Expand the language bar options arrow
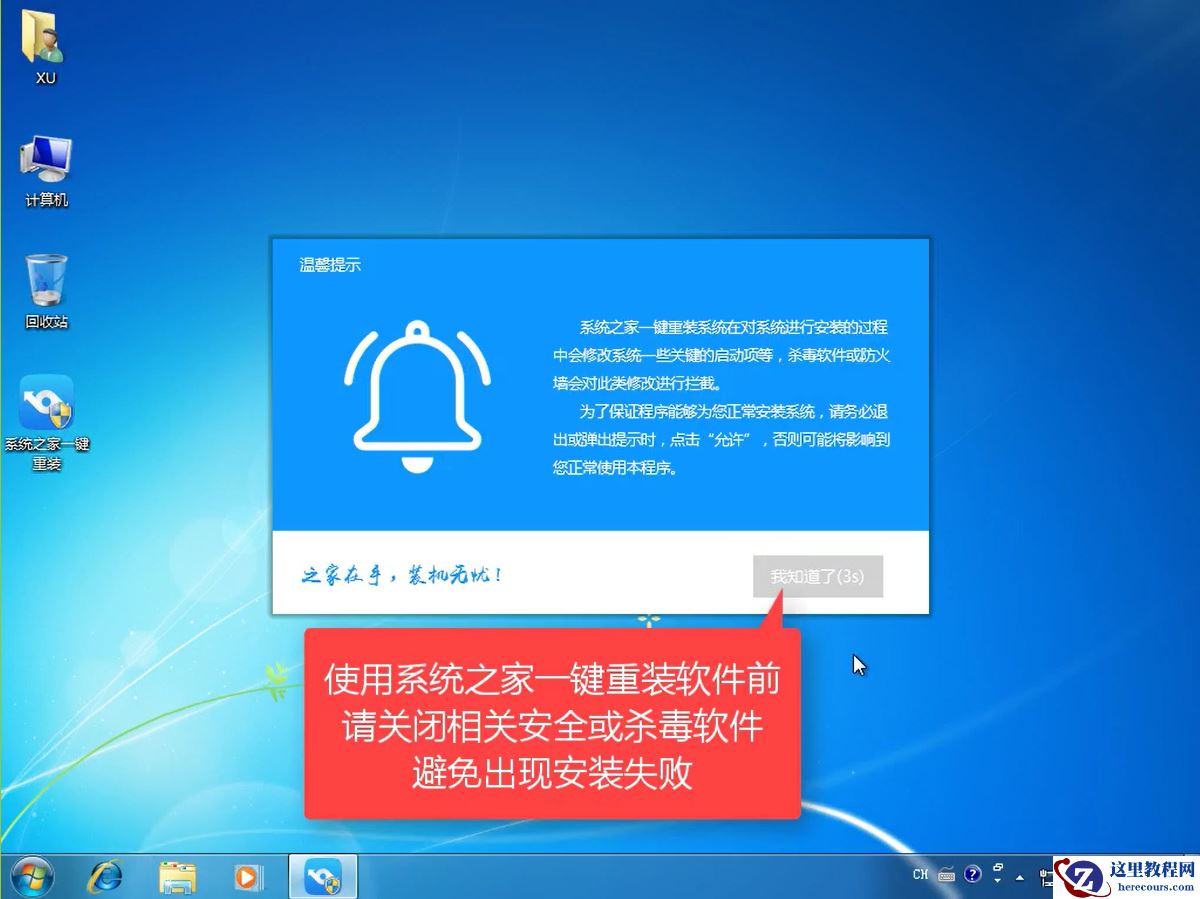 pos(997,881)
